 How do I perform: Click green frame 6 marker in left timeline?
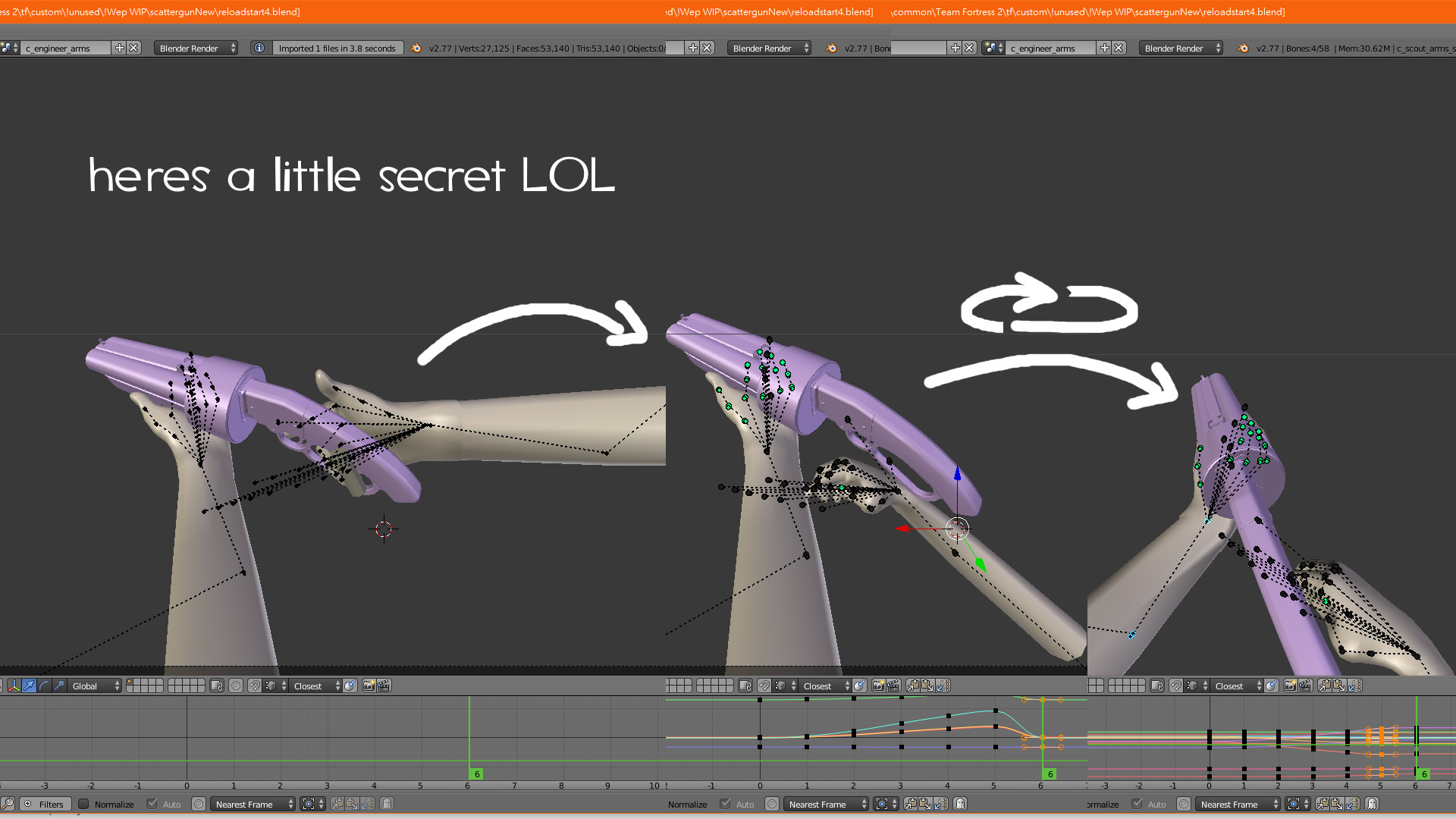(x=477, y=773)
